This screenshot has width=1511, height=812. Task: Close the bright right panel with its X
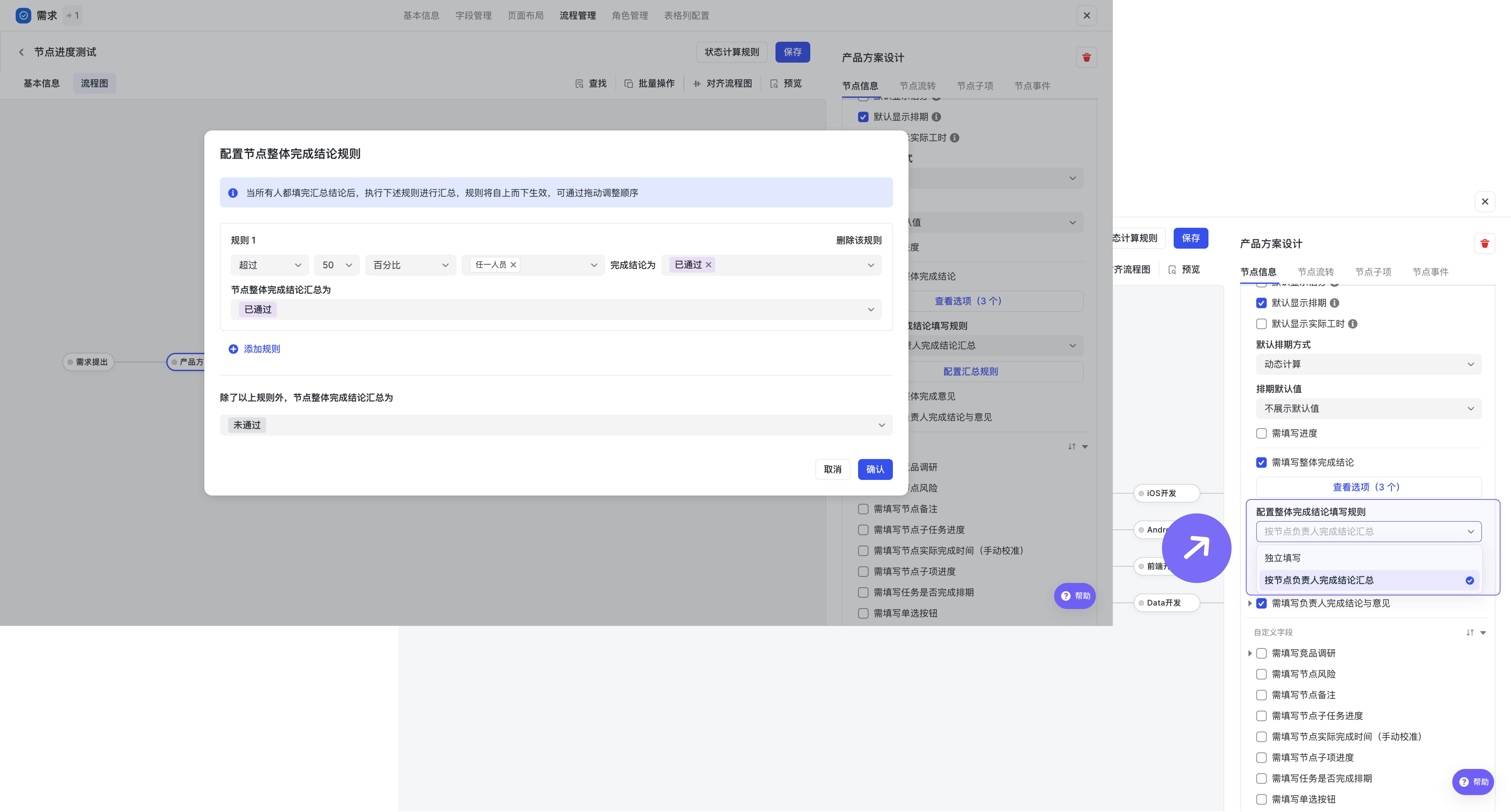point(1485,202)
